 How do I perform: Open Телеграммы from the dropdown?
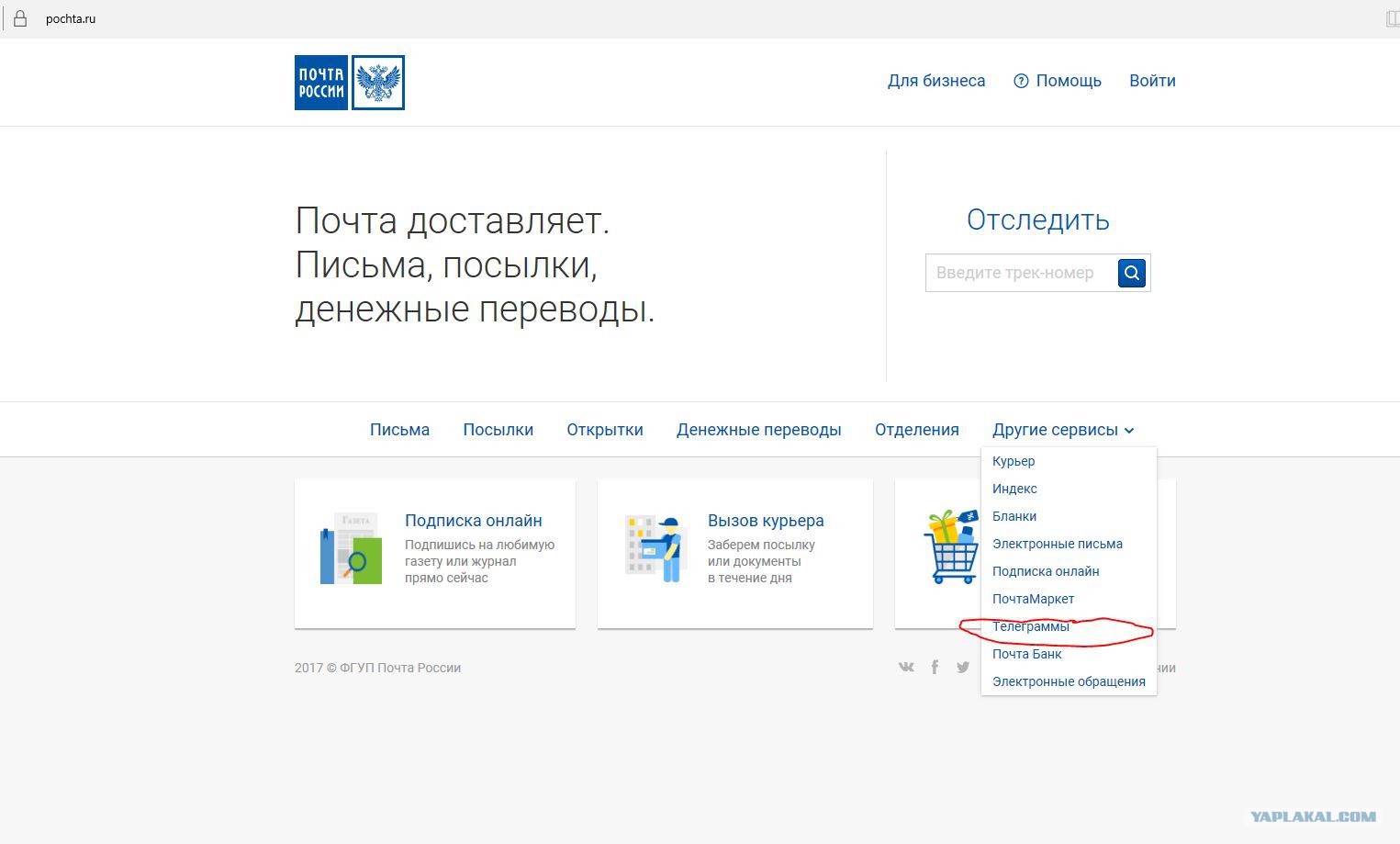coord(1031,626)
